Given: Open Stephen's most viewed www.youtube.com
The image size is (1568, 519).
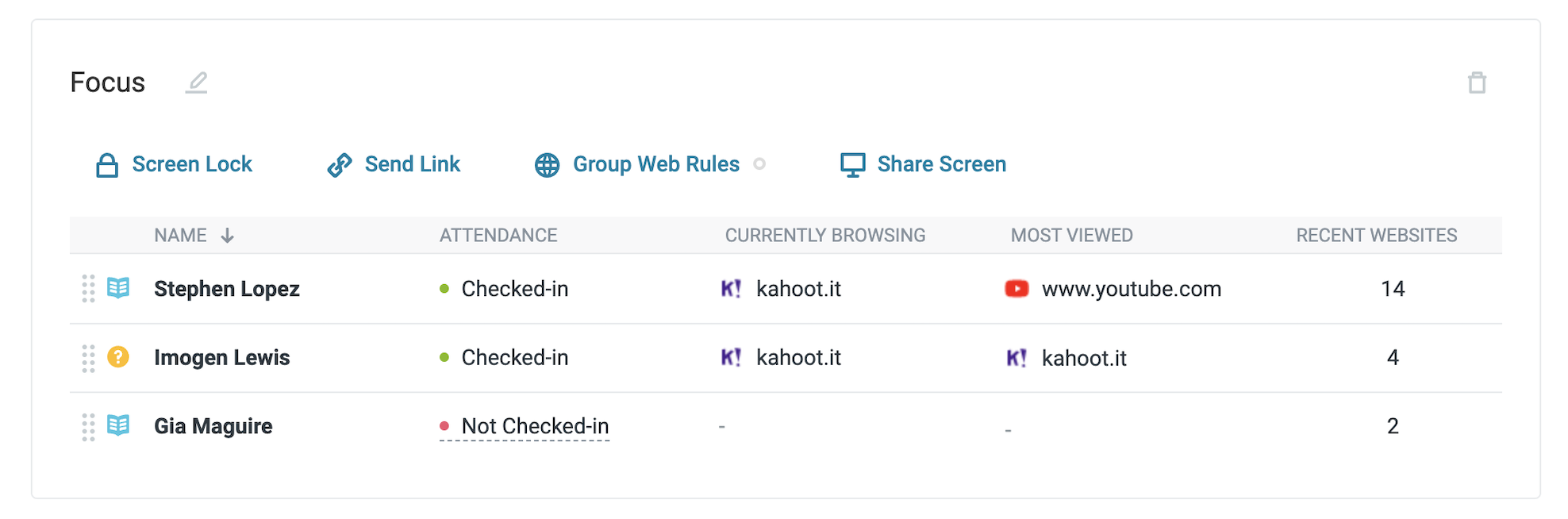Looking at the screenshot, I should [1131, 289].
